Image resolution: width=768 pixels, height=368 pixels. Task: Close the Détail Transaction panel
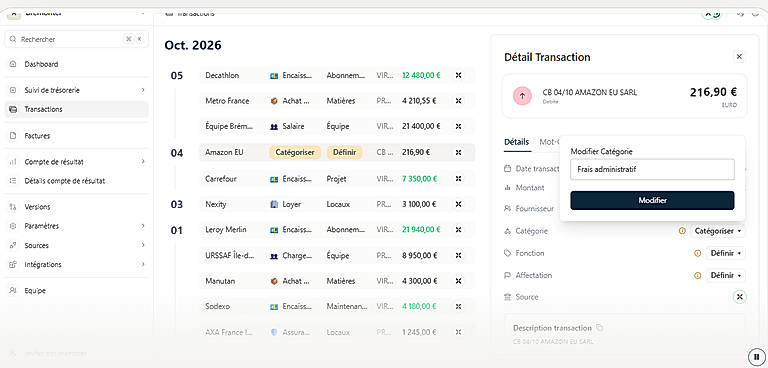pyautogui.click(x=739, y=57)
